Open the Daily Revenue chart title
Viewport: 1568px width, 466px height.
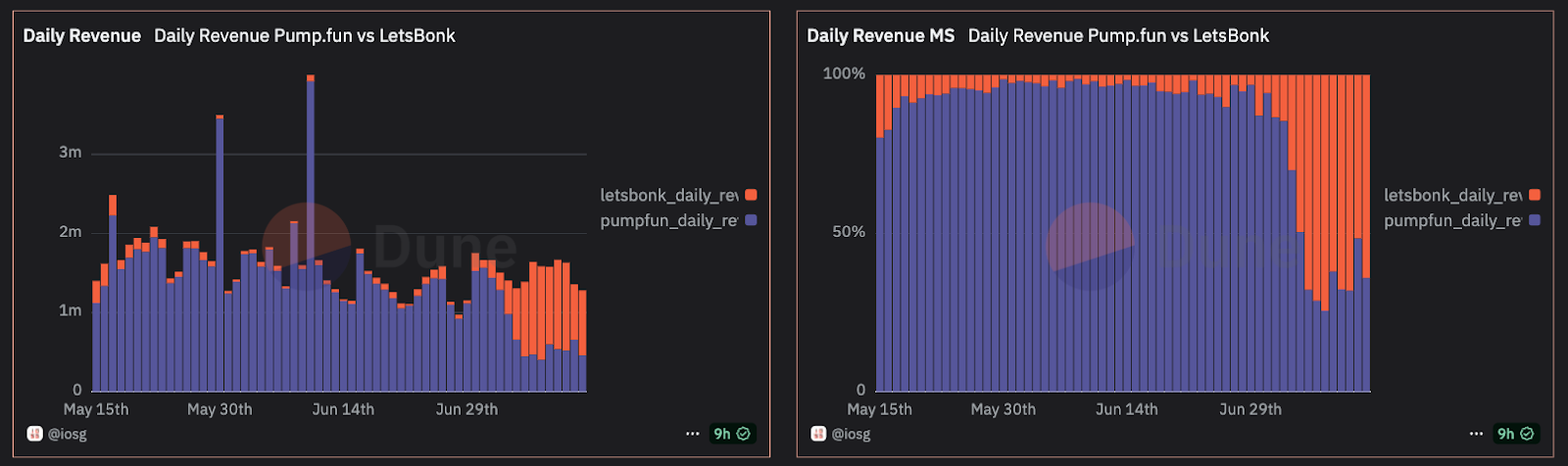click(x=82, y=35)
